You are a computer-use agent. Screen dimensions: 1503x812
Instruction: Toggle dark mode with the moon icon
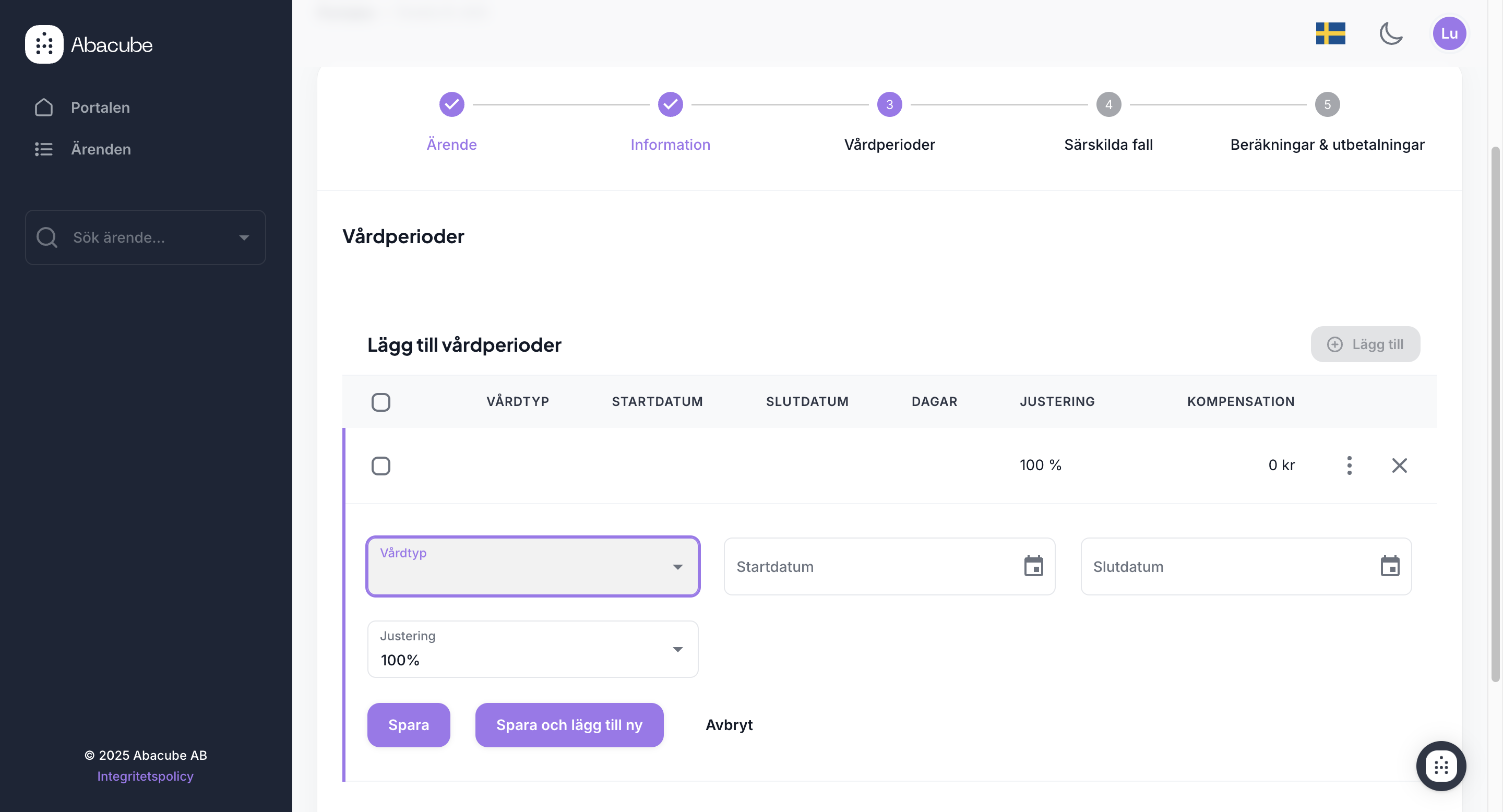click(x=1391, y=33)
